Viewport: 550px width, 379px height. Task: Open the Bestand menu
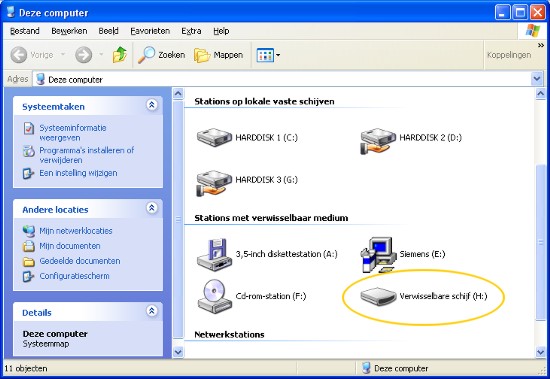25,31
